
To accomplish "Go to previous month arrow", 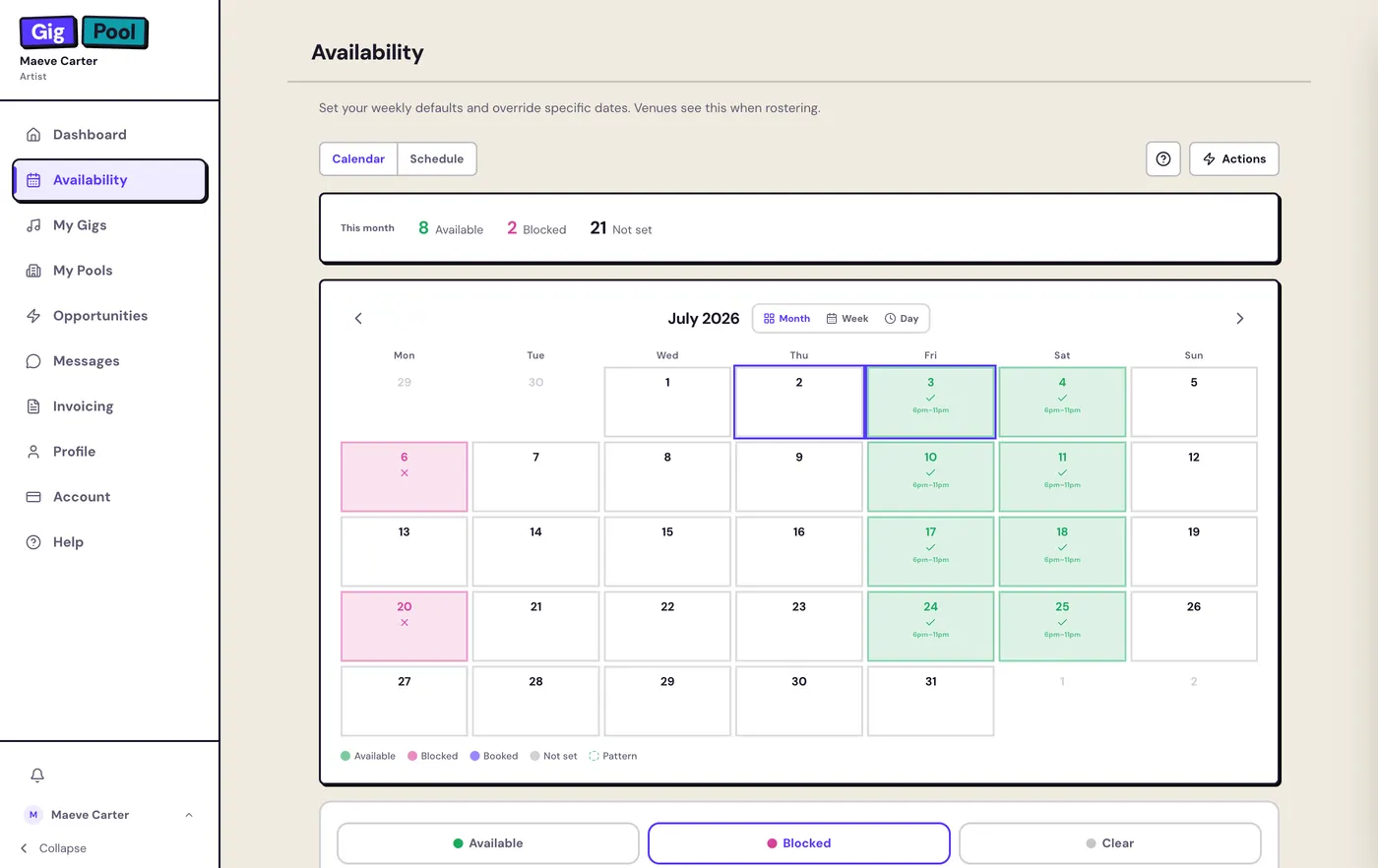I will [358, 318].
